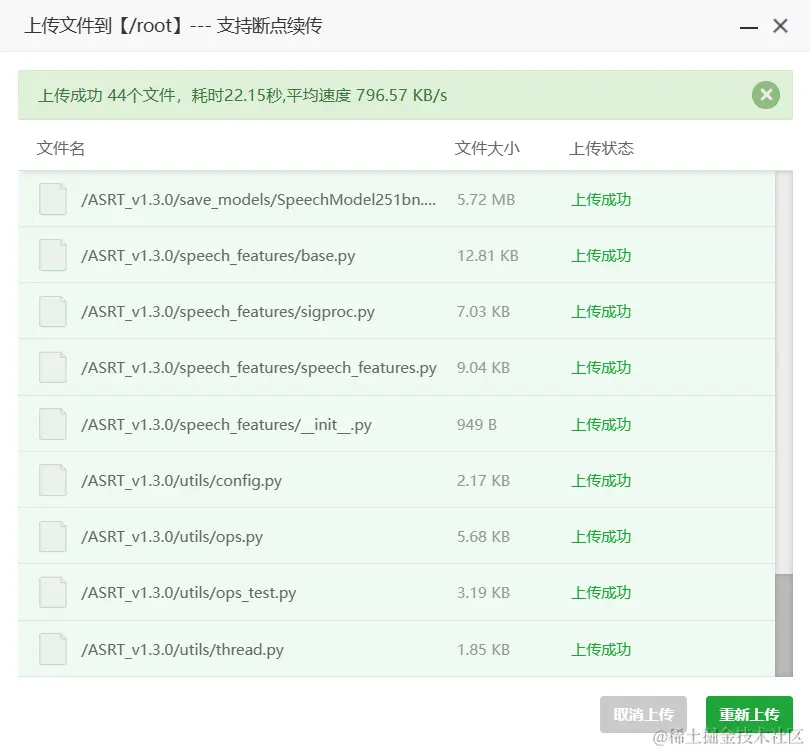The image size is (810, 752).
Task: Click the file icon next to utils/ops.py
Action: pyautogui.click(x=53, y=537)
